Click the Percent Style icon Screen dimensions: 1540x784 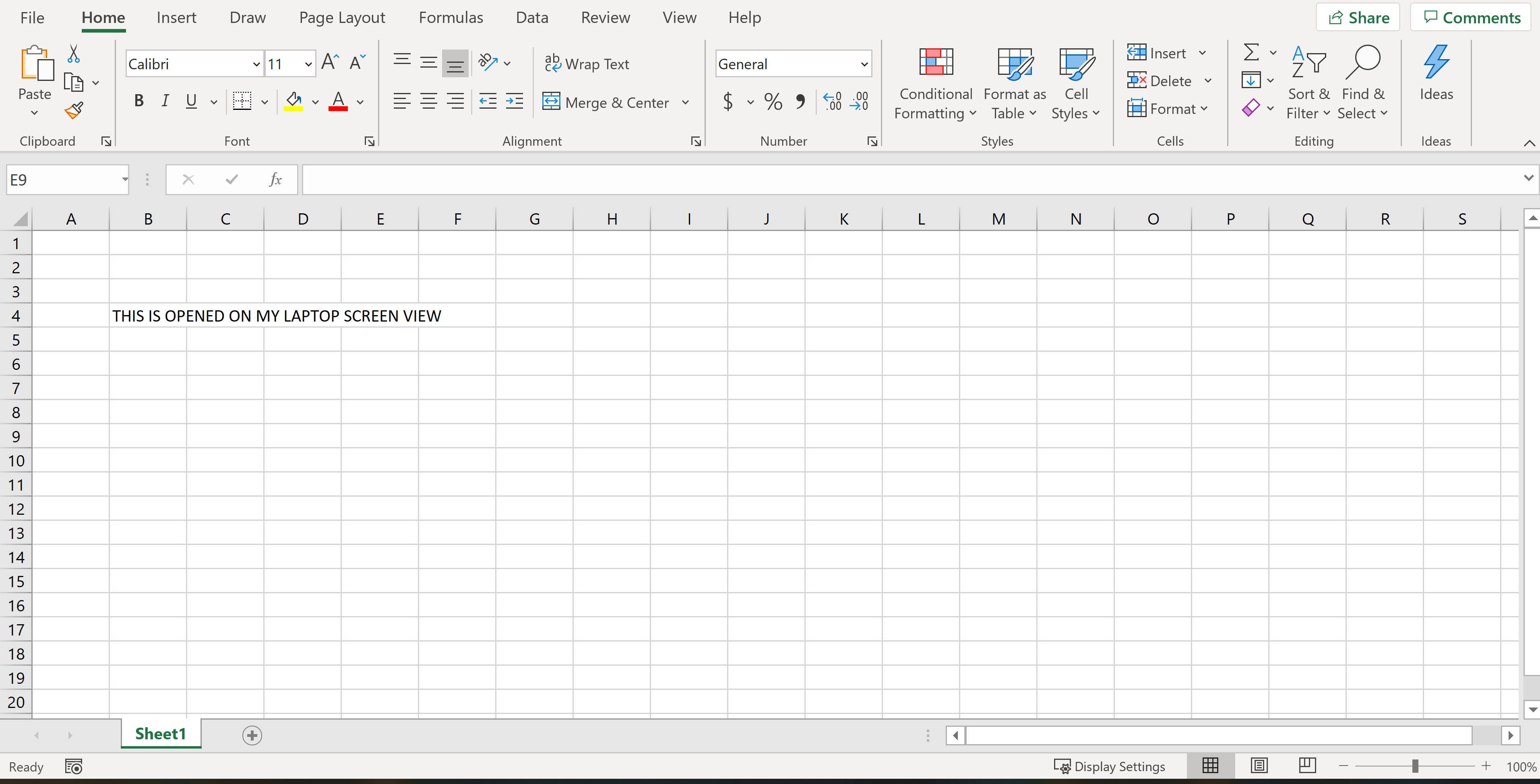pyautogui.click(x=772, y=101)
